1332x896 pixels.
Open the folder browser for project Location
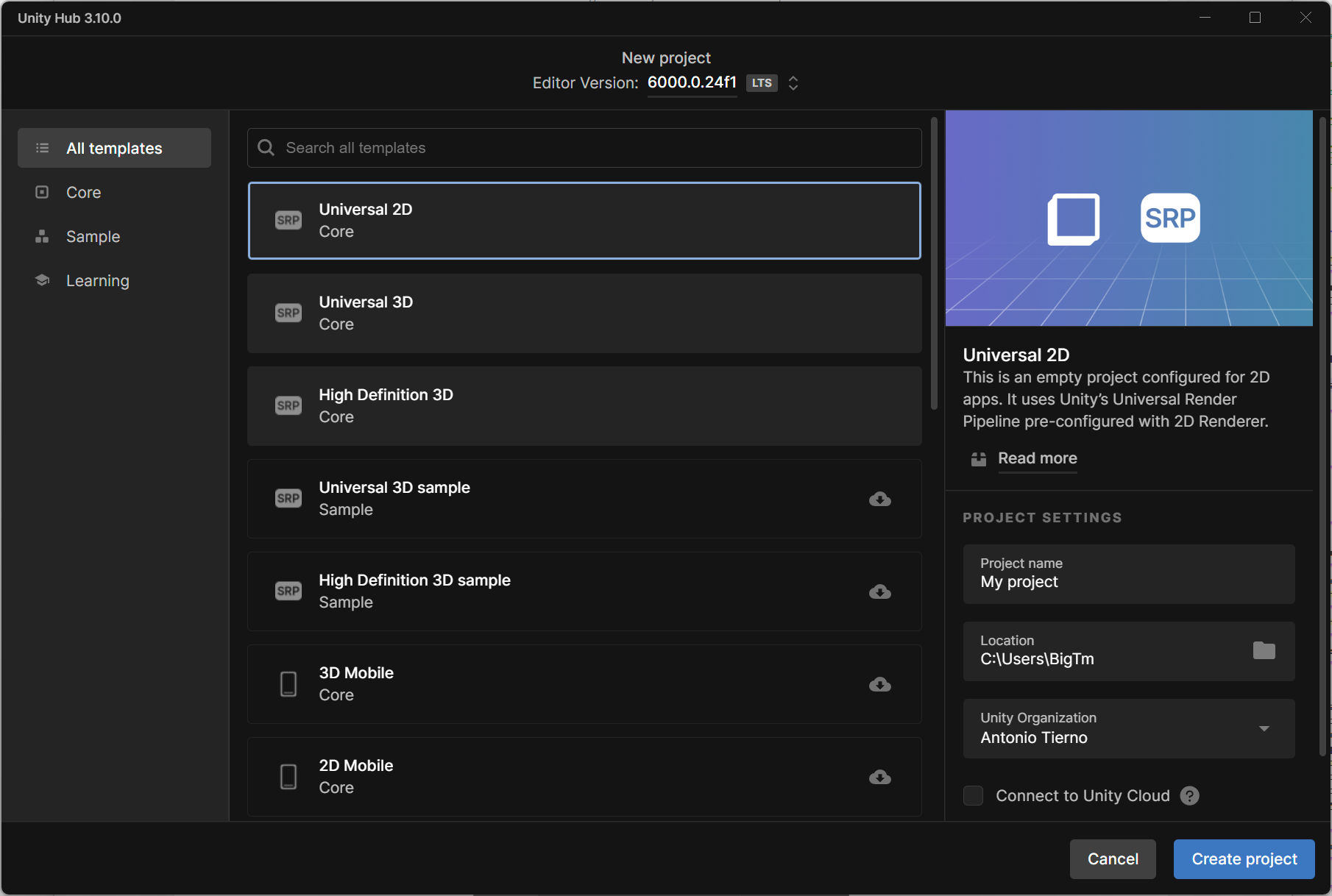(x=1264, y=651)
